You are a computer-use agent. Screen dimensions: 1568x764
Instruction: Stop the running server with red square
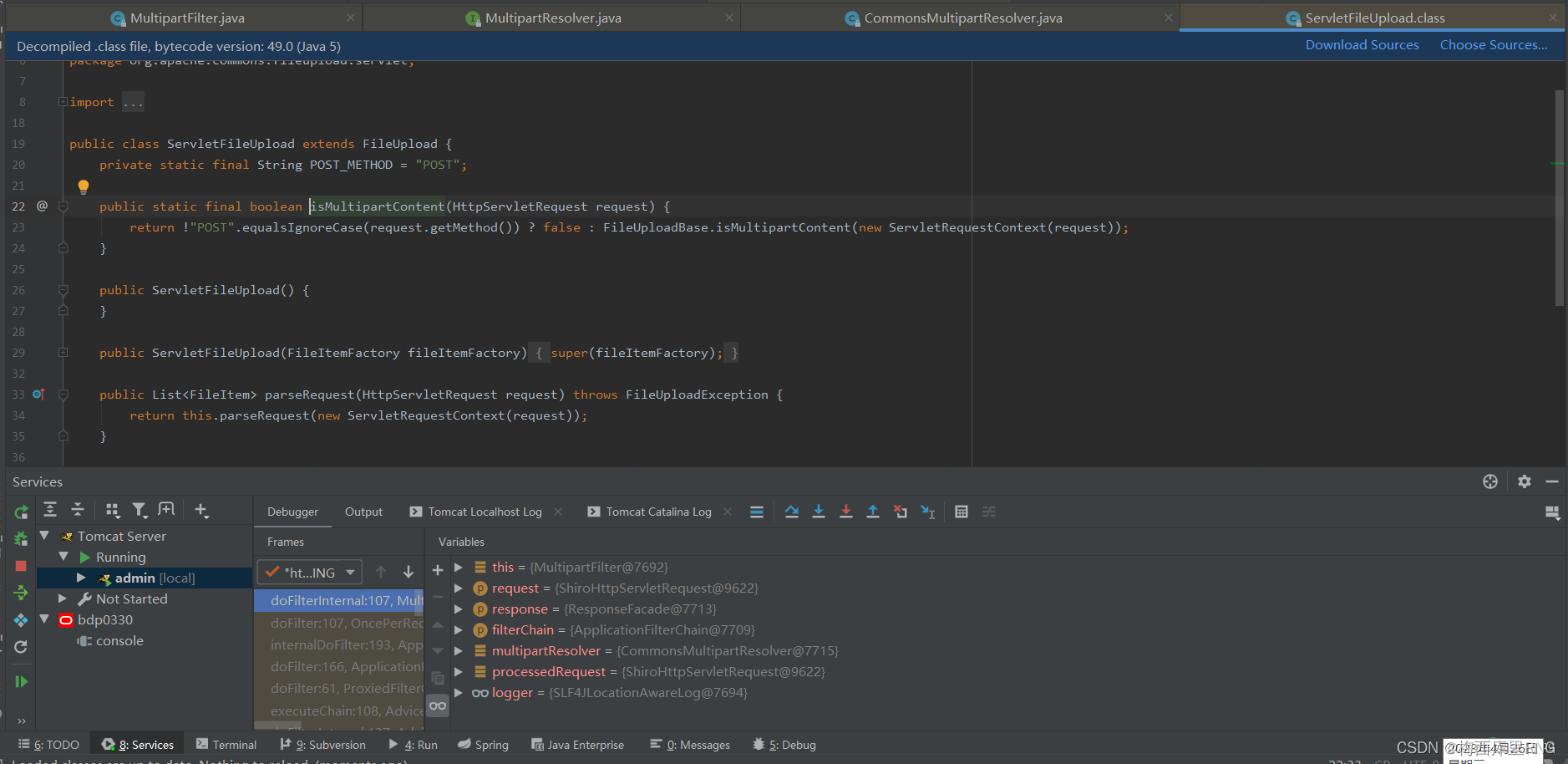pos(21,566)
